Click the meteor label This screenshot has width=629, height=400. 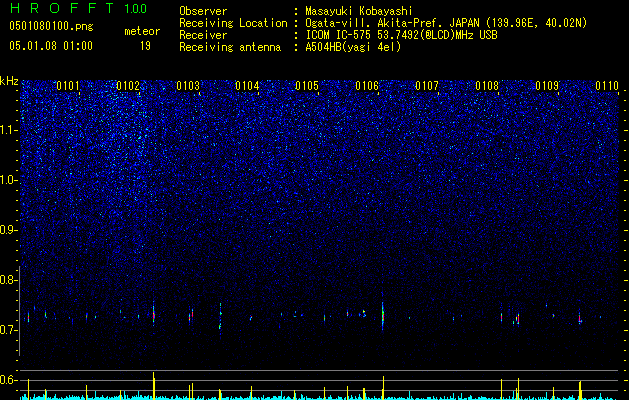[142, 31]
